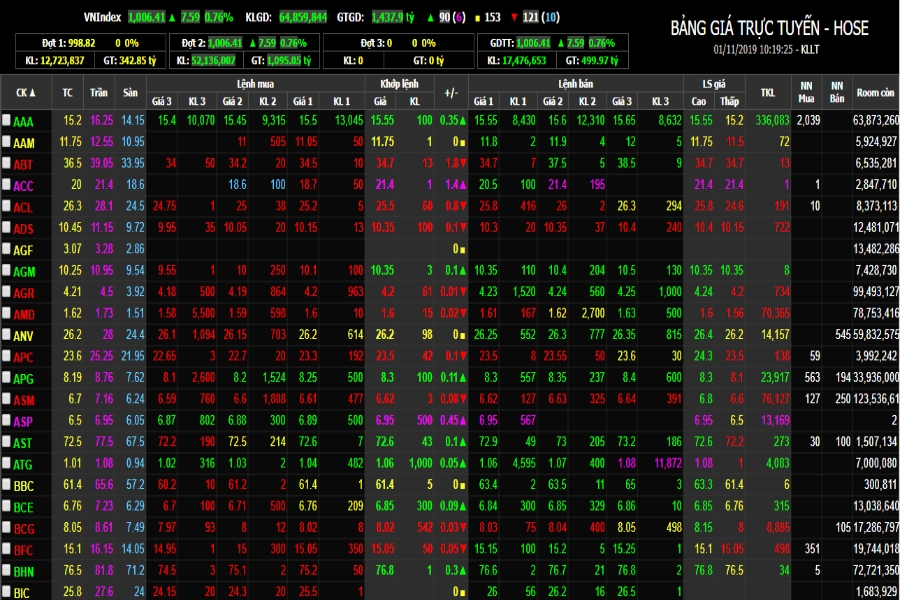This screenshot has height=600, width=900.
Task: Click ABT's red down arrow change
Action: [x=463, y=163]
